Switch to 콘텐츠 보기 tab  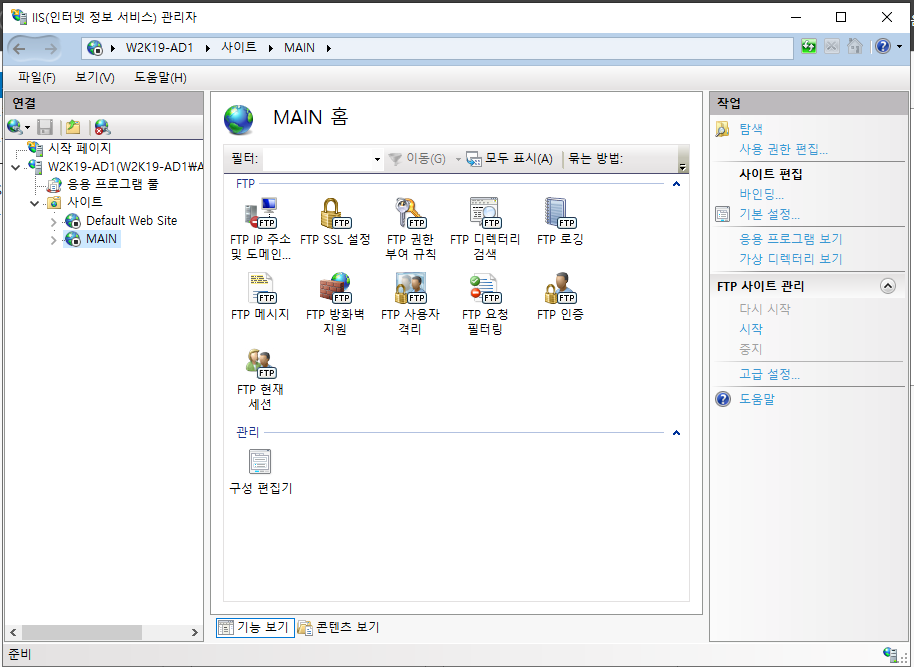(338, 627)
